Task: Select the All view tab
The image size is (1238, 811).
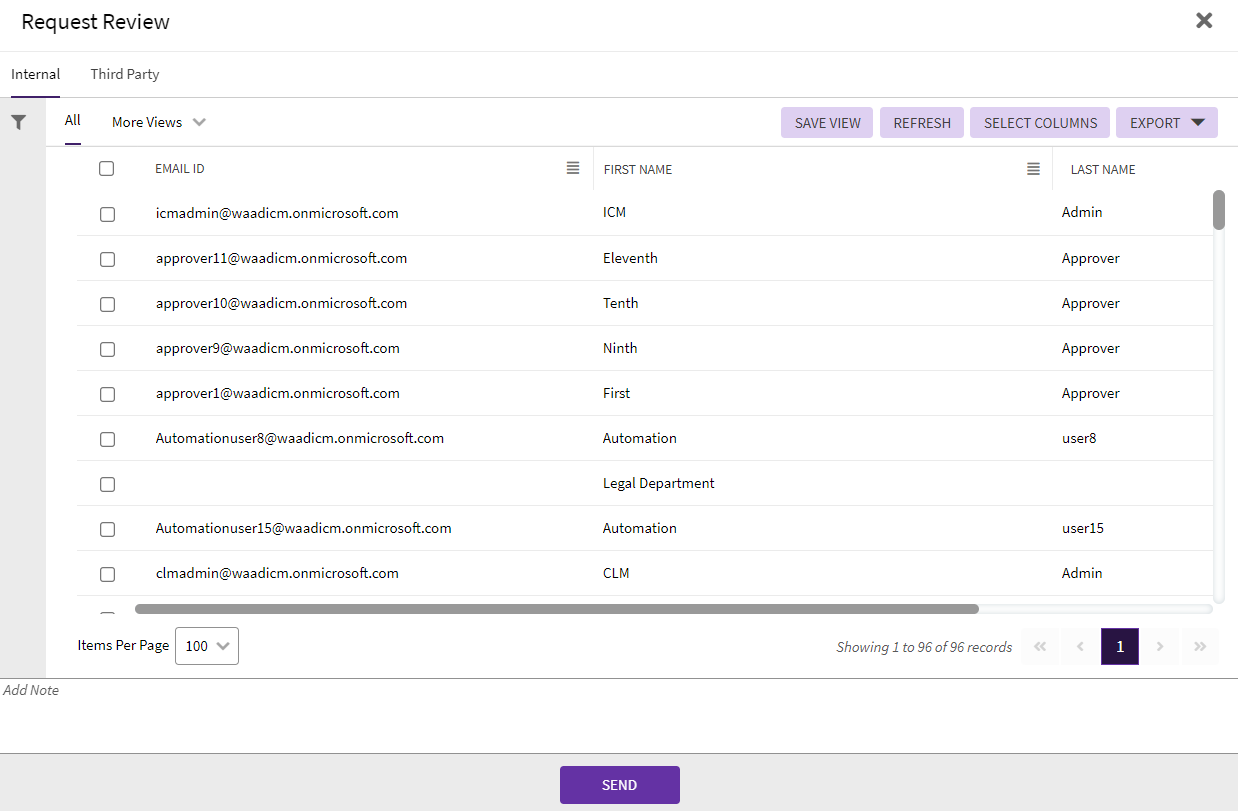Action: [x=73, y=121]
